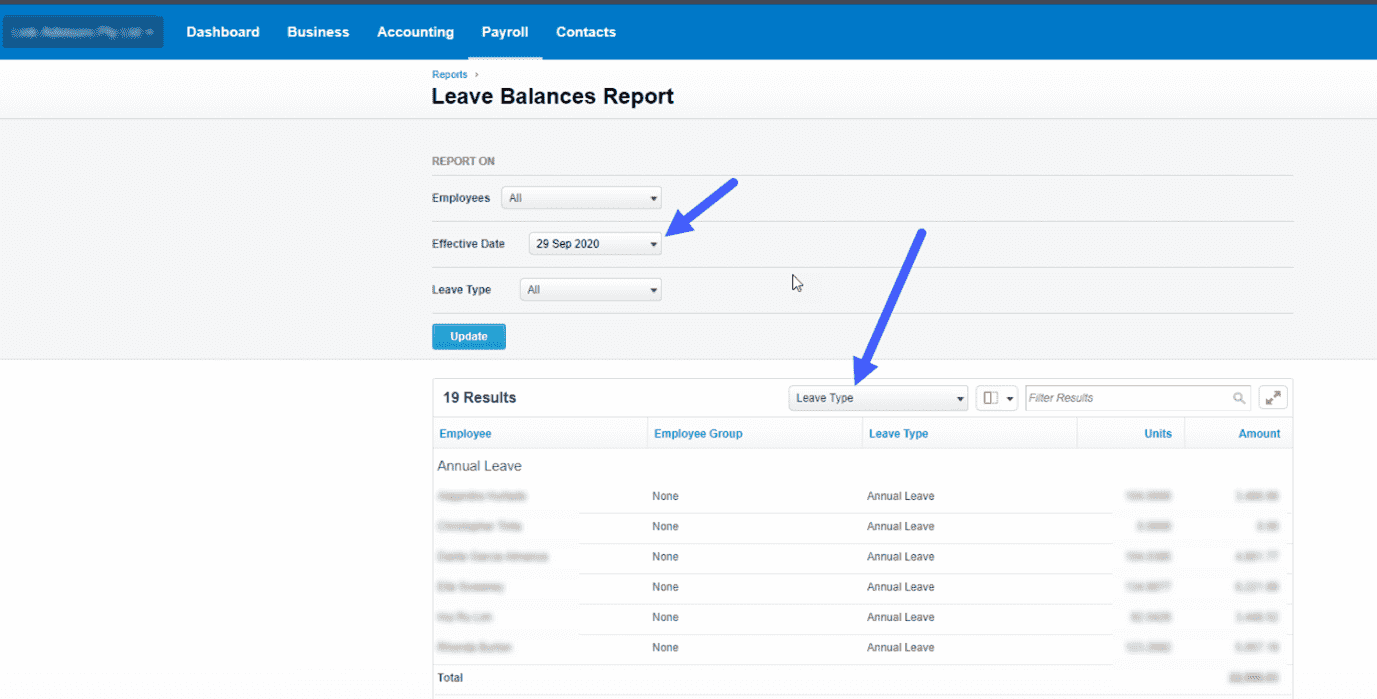The width and height of the screenshot is (1377, 699).
Task: Sort by the Employee column header
Action: point(465,434)
